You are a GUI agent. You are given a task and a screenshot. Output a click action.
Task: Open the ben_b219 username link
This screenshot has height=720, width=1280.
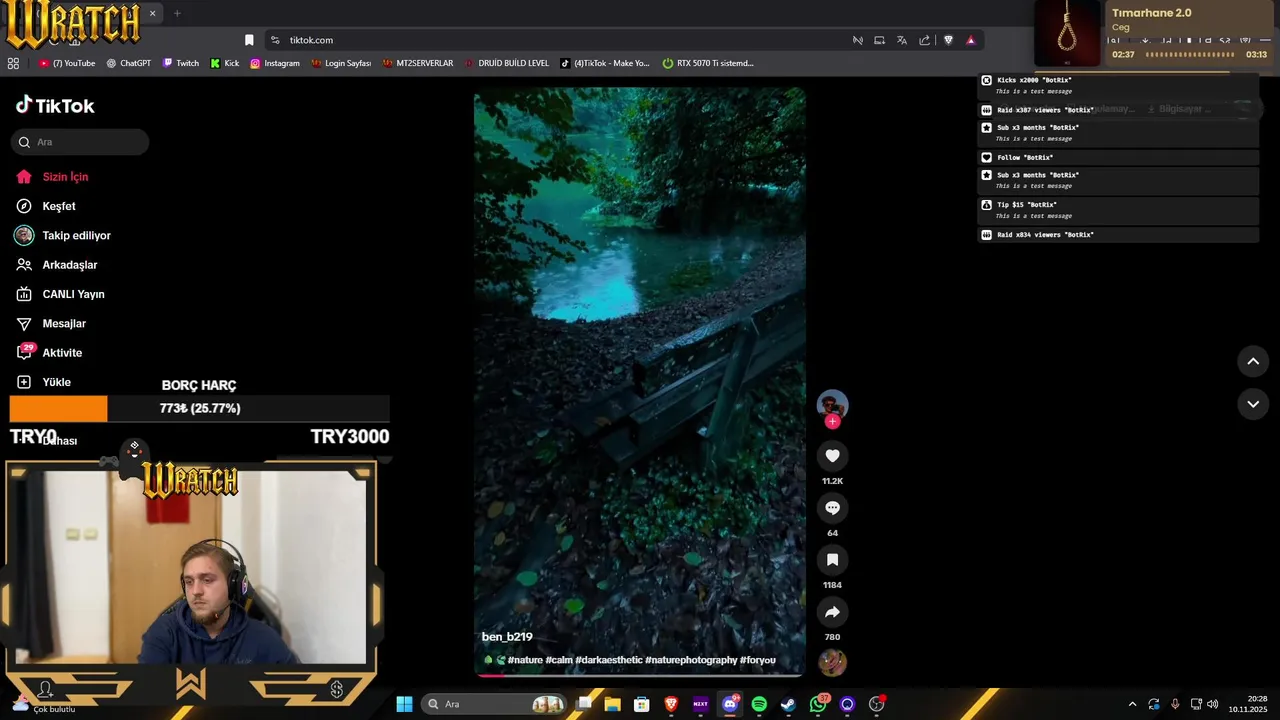[507, 637]
